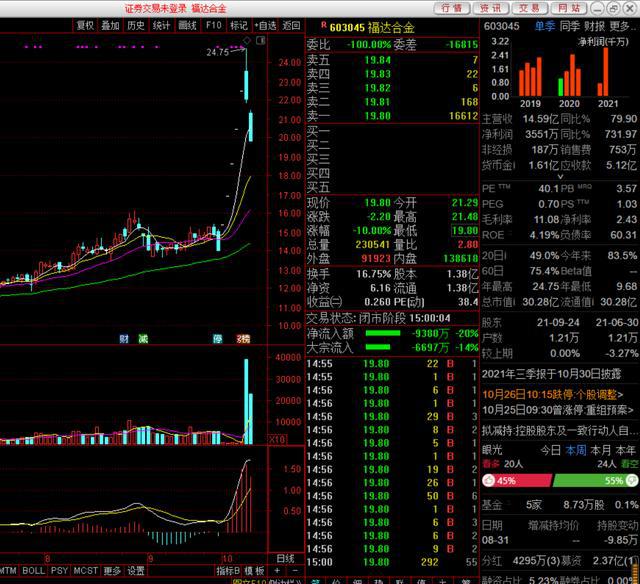Select the MTM indicator tab
This screenshot has height=584, width=640.
[9, 571]
